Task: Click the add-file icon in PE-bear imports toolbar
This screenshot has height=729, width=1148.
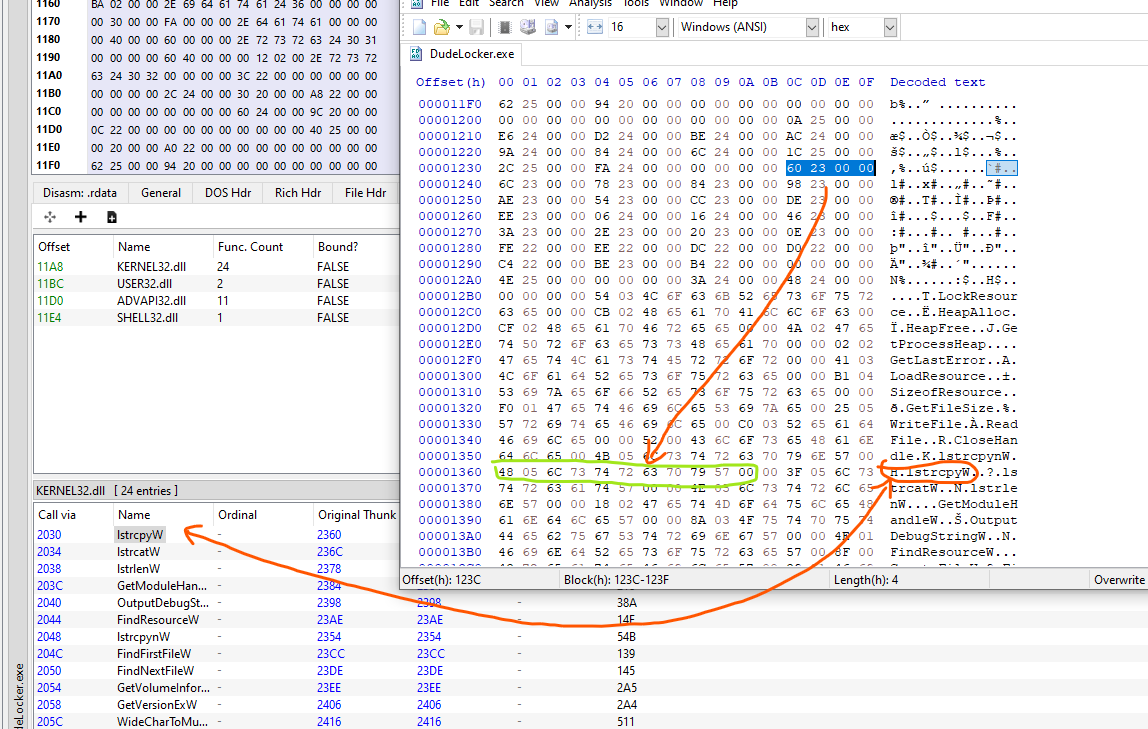Action: (111, 217)
